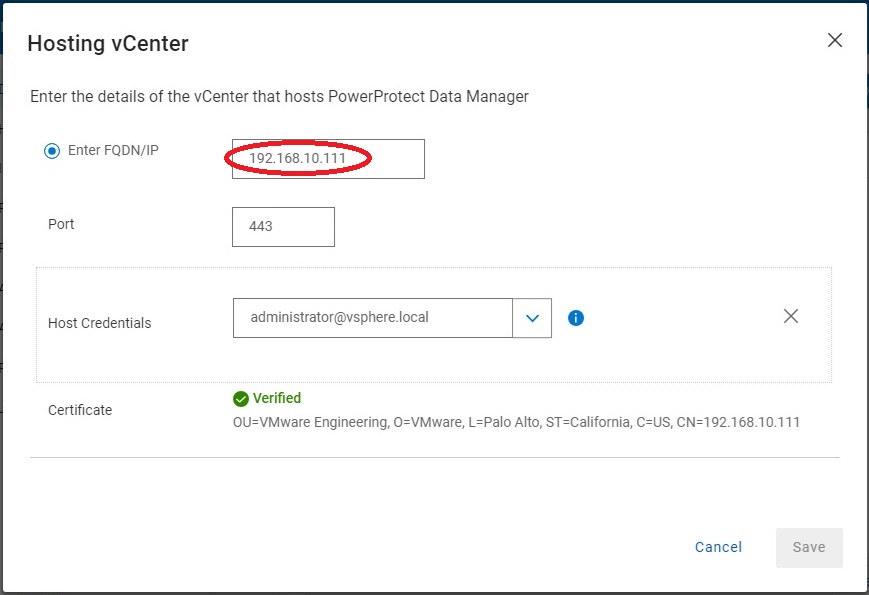Click the Verified status text
The image size is (869, 595).
tap(277, 398)
